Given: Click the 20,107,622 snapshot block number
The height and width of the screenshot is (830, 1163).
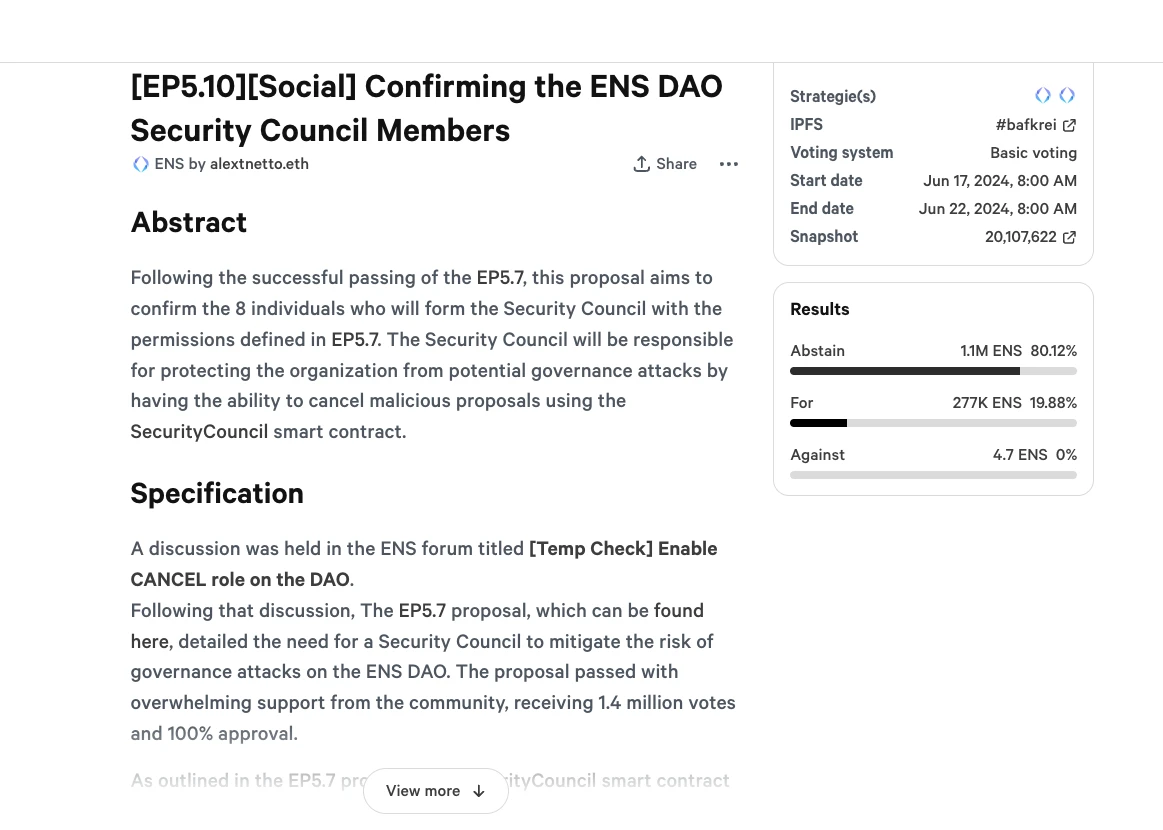Looking at the screenshot, I should (1021, 237).
